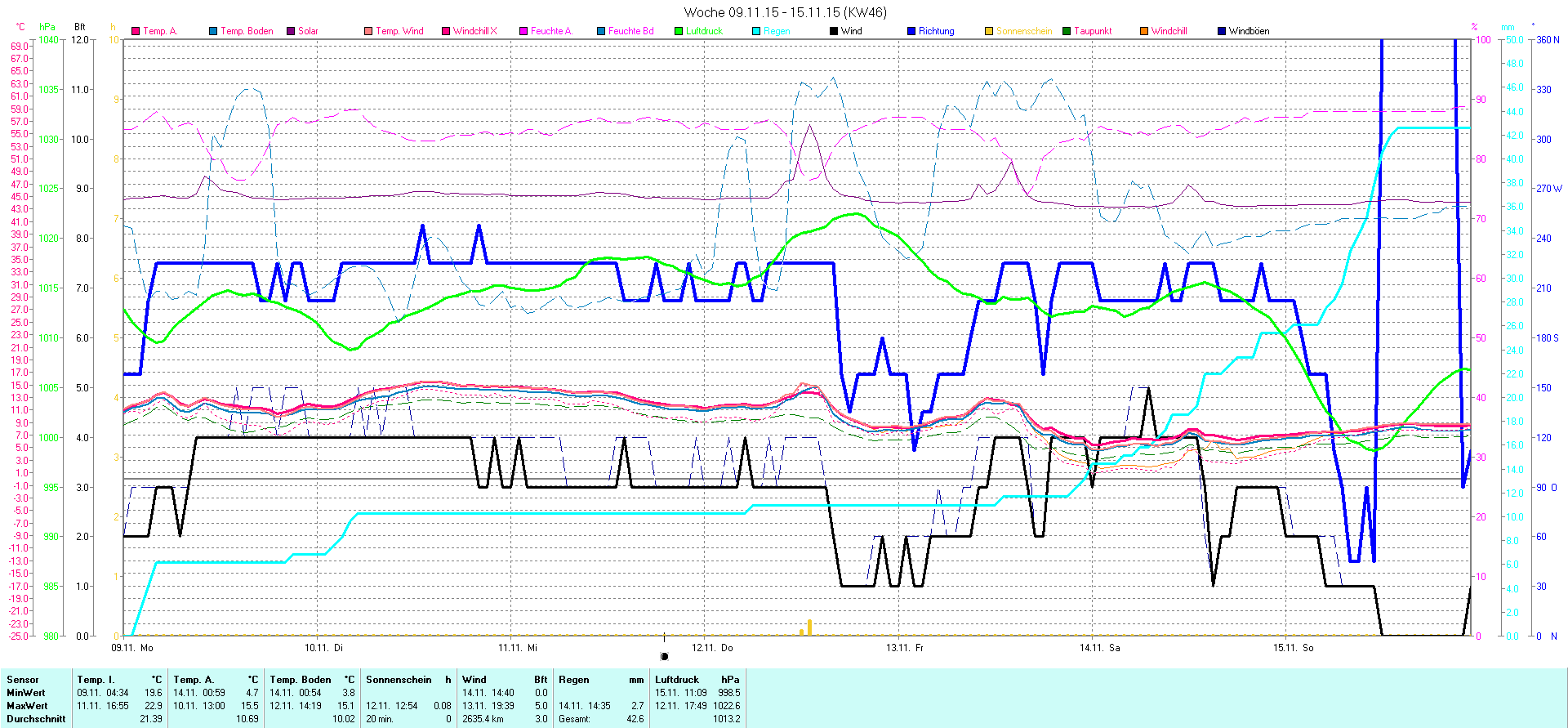This screenshot has height=728, width=1568.
Task: Select the purple Solar legend marker
Action: coord(291,31)
